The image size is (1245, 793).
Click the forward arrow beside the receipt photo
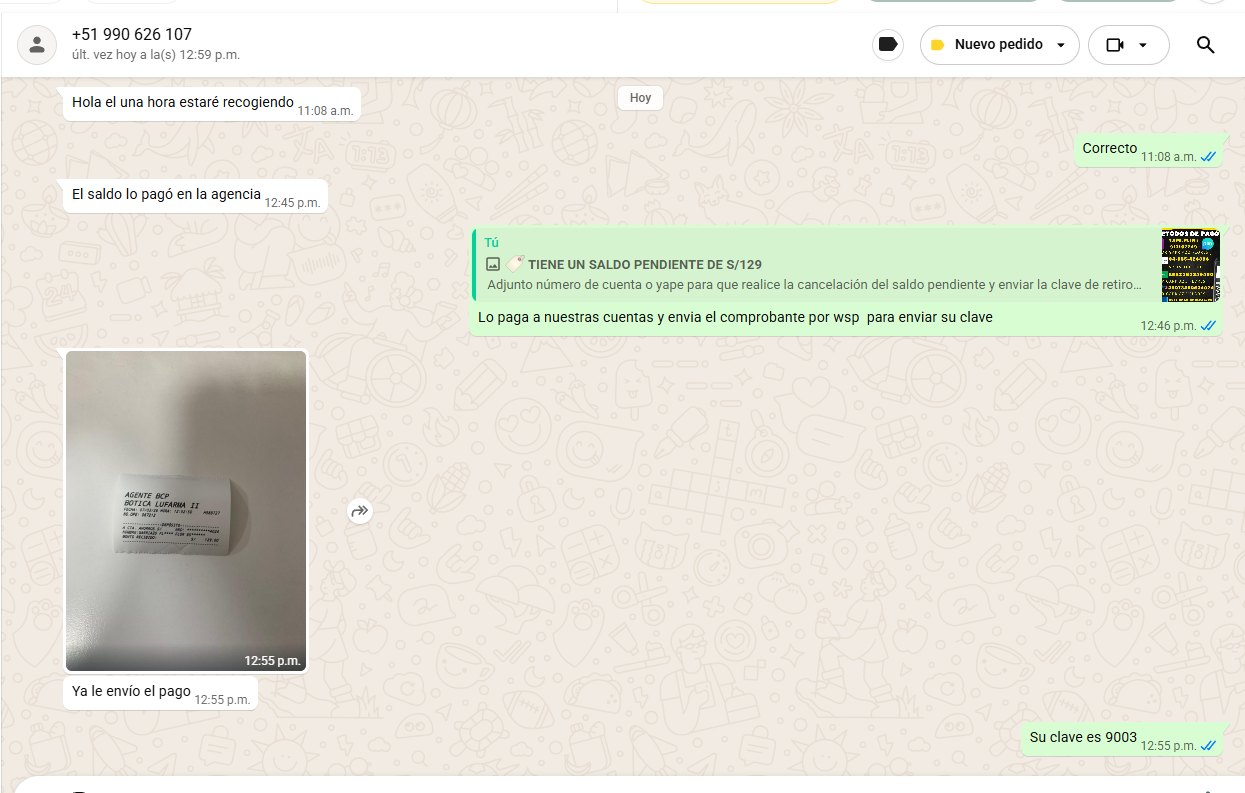tap(360, 511)
